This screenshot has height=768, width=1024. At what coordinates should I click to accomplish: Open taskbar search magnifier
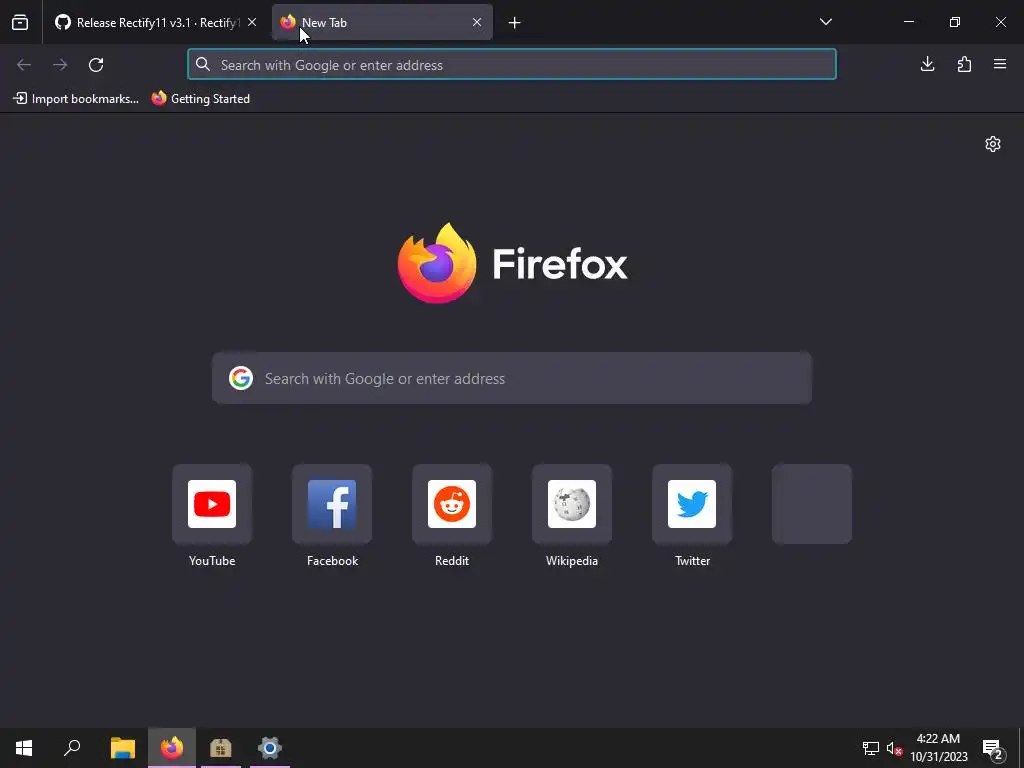pyautogui.click(x=72, y=748)
